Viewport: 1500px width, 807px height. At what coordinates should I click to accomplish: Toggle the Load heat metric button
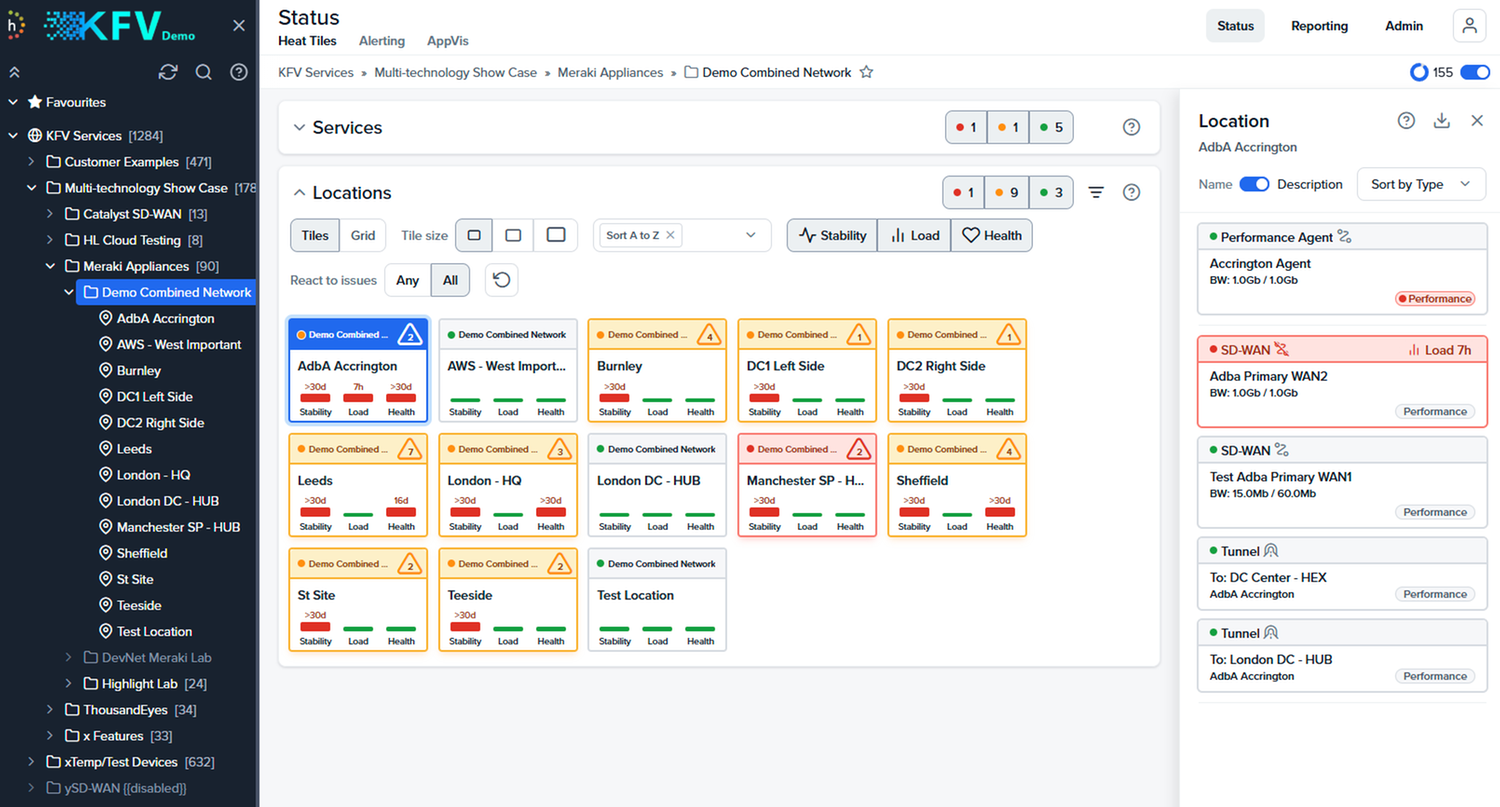(914, 235)
